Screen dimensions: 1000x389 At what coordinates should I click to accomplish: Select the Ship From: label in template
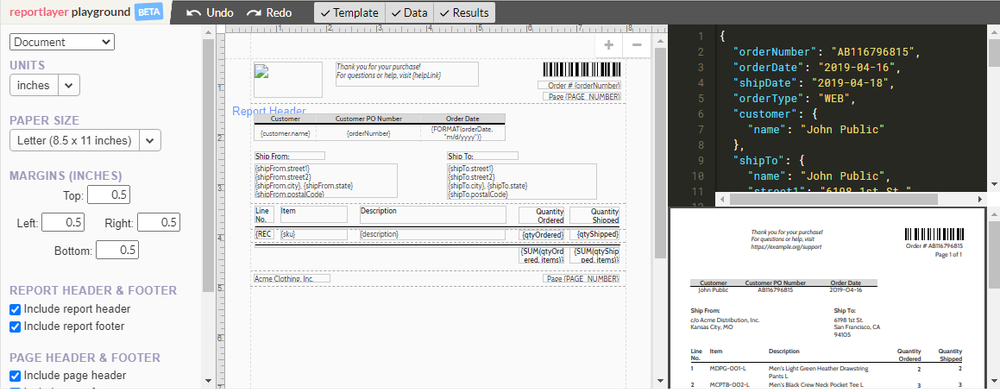[x=290, y=156]
